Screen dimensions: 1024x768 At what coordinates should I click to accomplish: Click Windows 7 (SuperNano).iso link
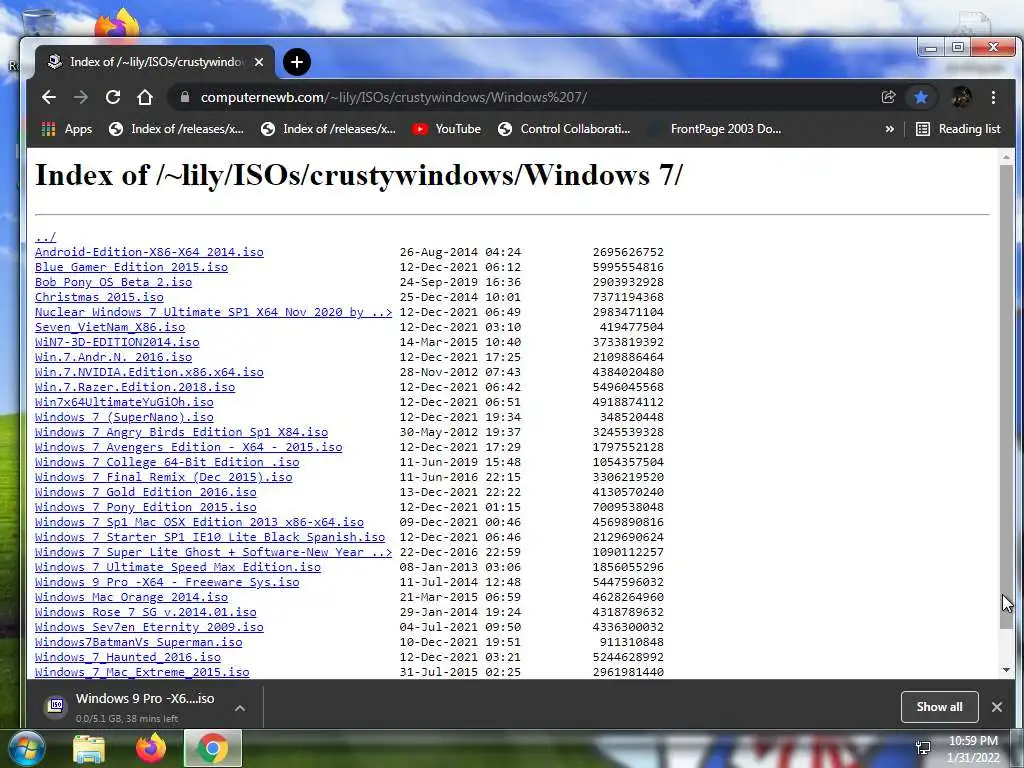click(x=124, y=417)
